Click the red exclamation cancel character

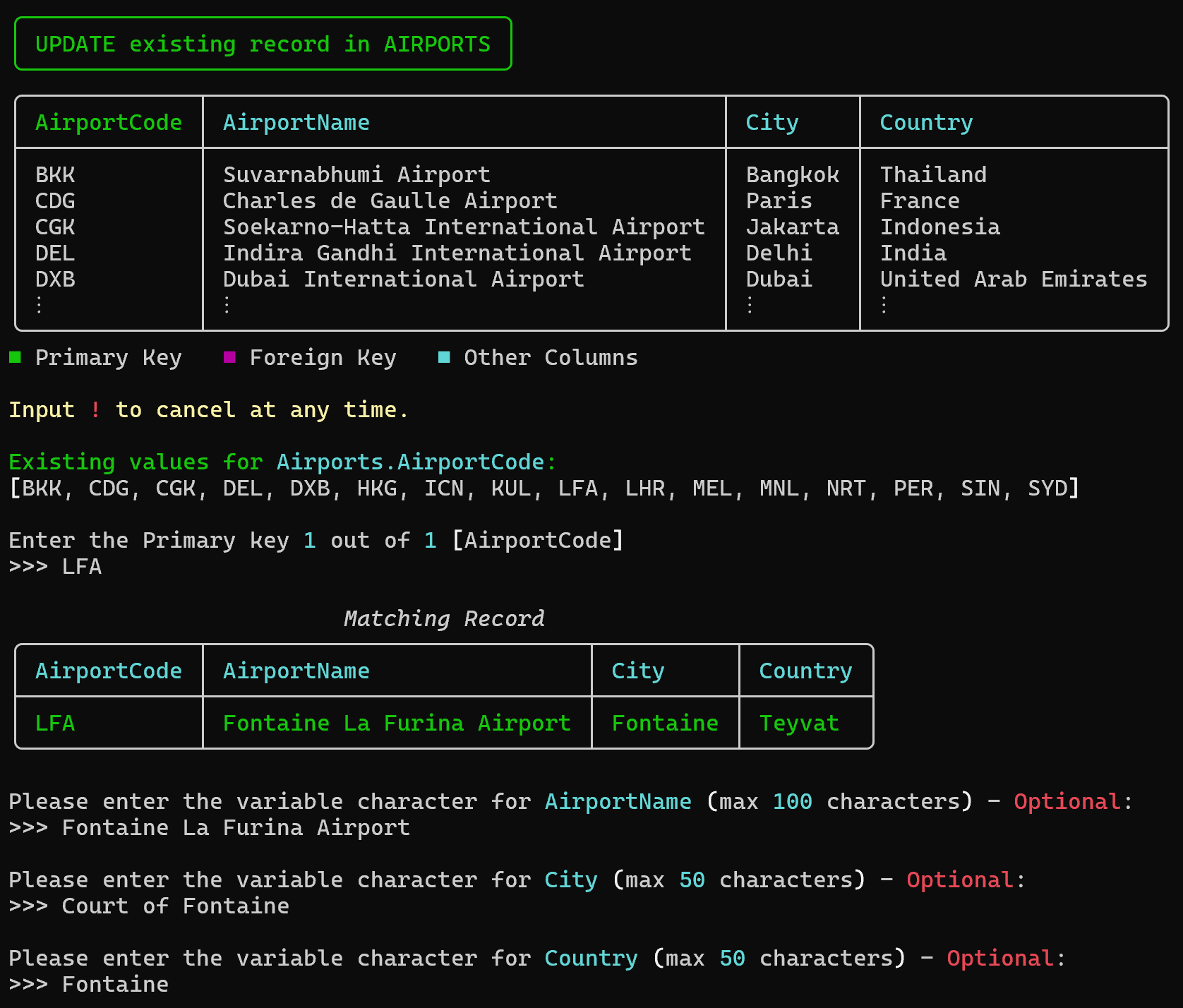(95, 409)
